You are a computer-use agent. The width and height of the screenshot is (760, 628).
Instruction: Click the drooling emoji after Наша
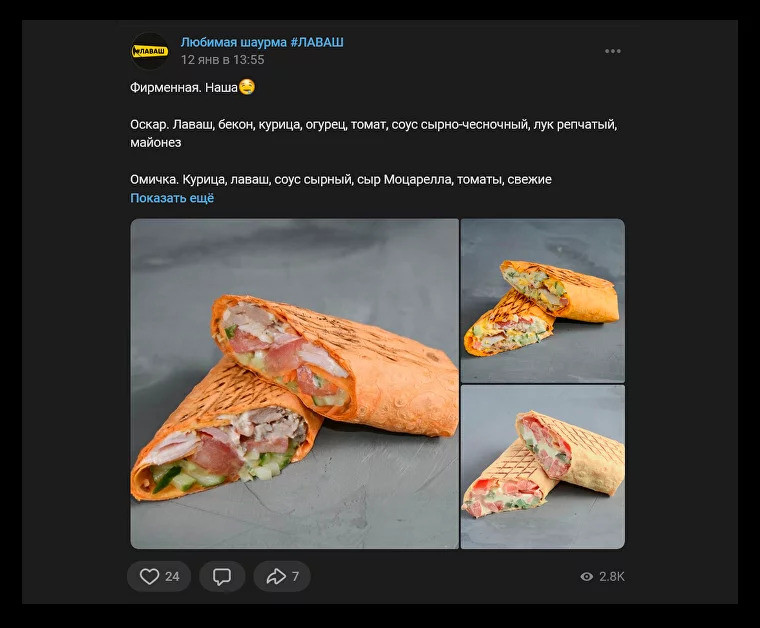pyautogui.click(x=247, y=87)
